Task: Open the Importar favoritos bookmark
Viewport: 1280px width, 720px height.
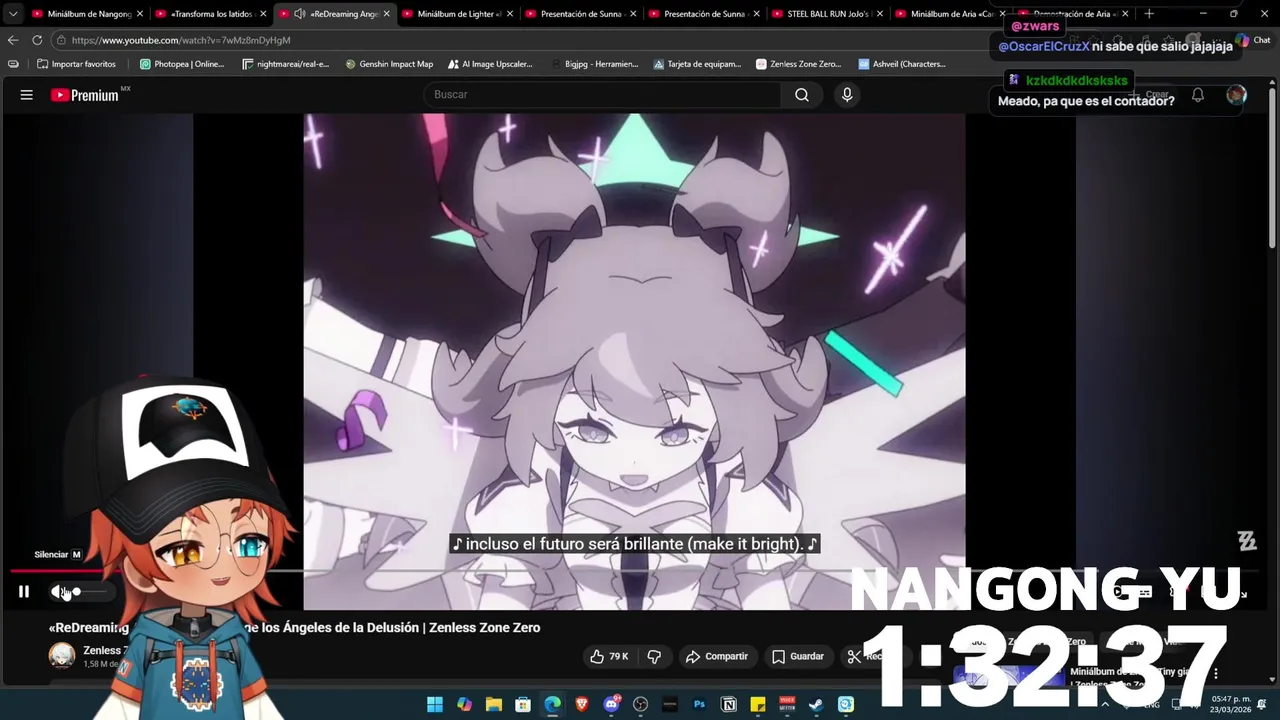Action: pos(76,64)
